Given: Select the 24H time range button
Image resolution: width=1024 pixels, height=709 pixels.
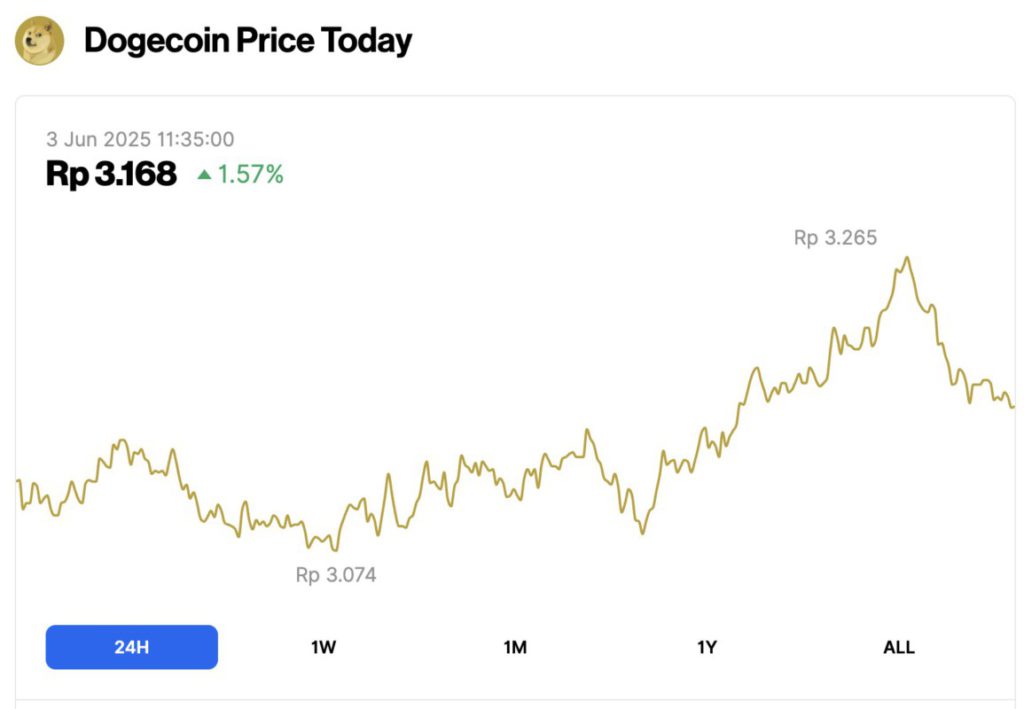Looking at the screenshot, I should pyautogui.click(x=131, y=647).
